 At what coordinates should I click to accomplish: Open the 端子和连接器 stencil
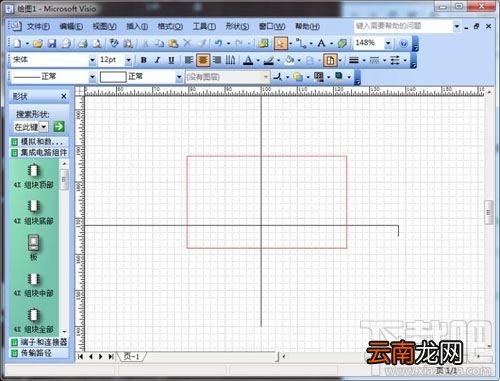coord(39,342)
